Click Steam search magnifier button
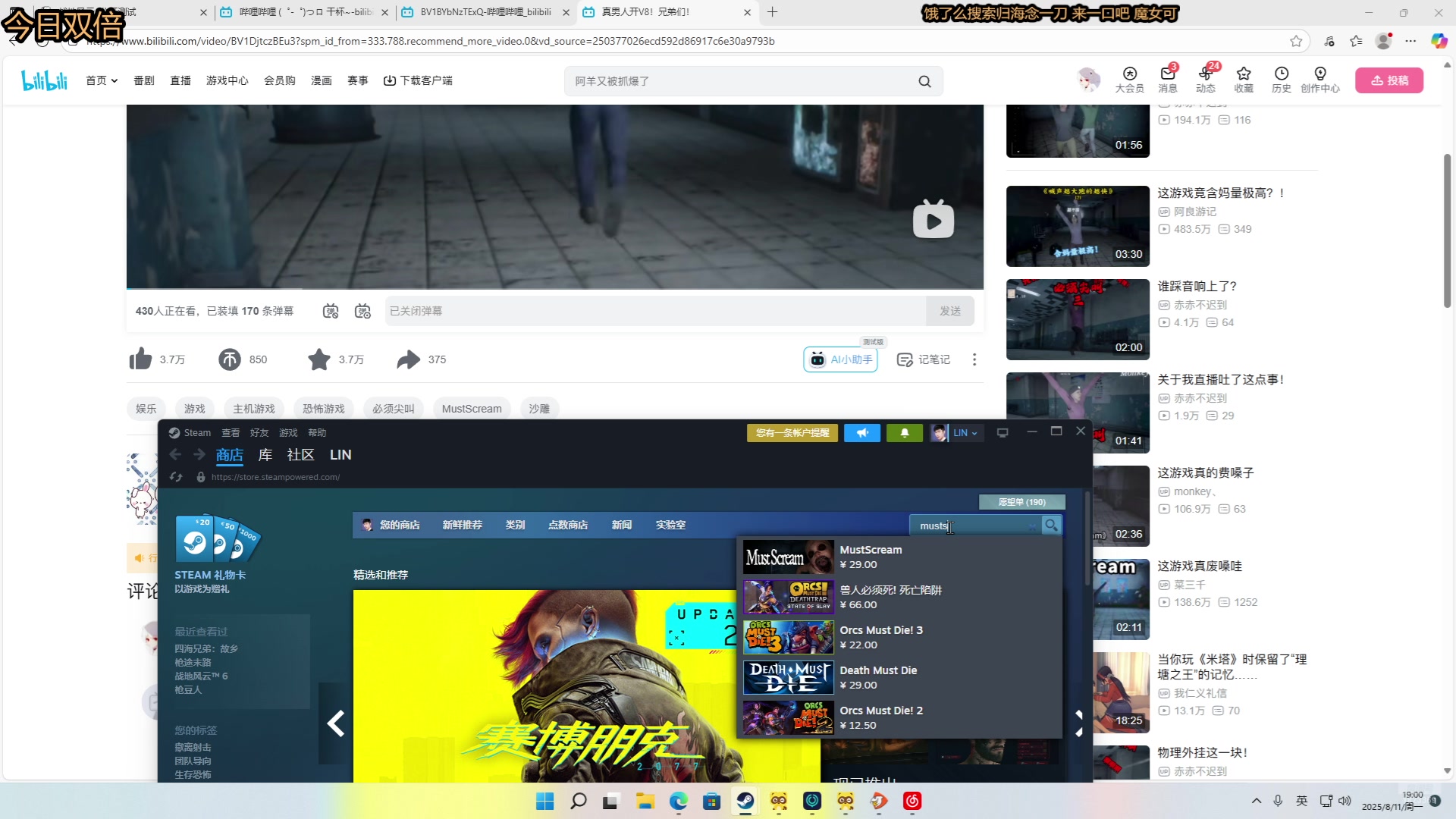 [1051, 525]
